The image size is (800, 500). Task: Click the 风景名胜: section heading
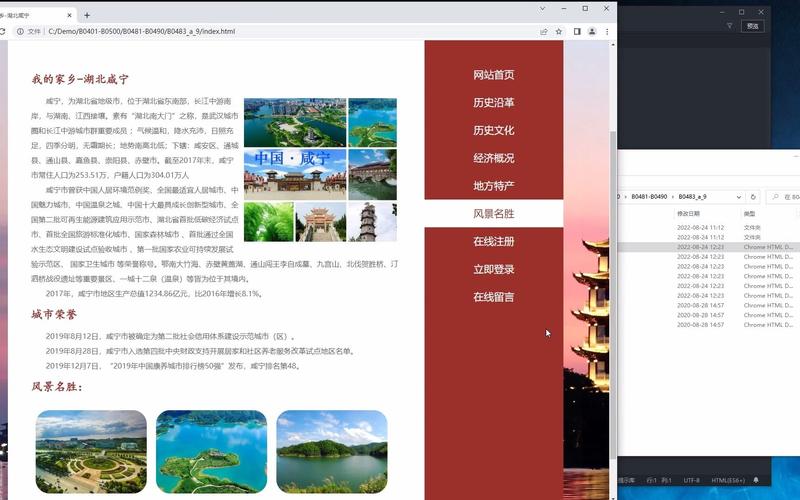(x=57, y=387)
